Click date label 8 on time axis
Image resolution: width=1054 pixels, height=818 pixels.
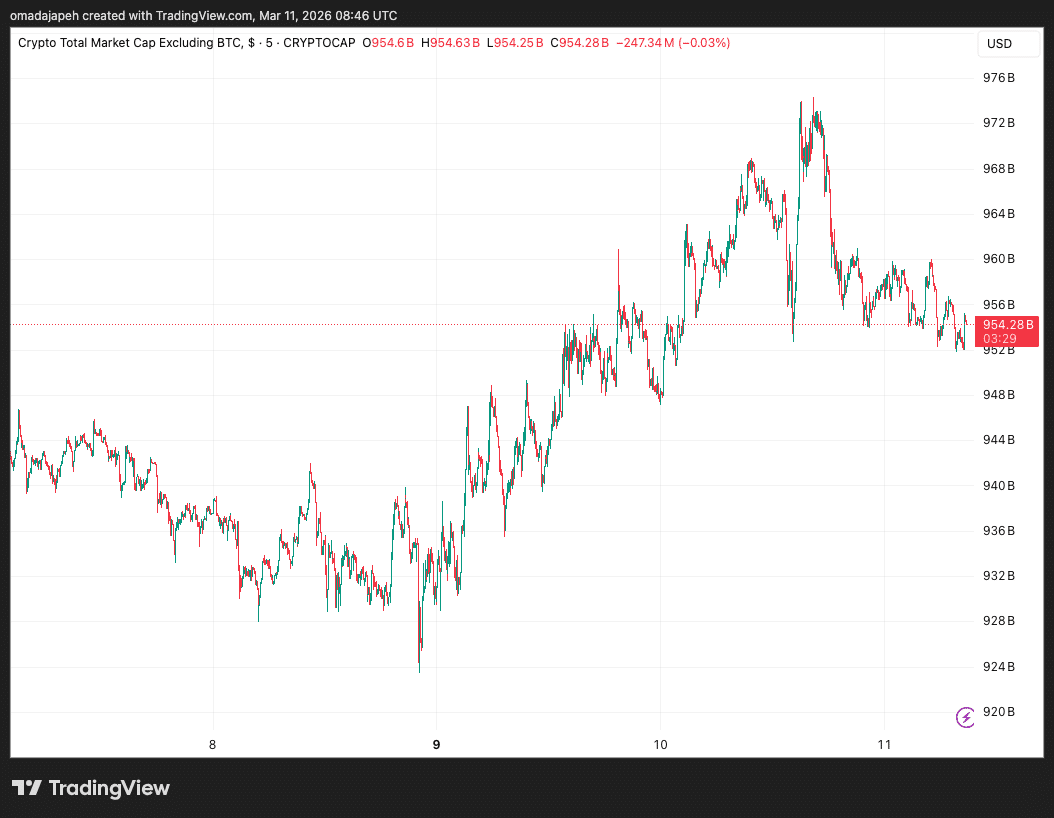click(212, 744)
